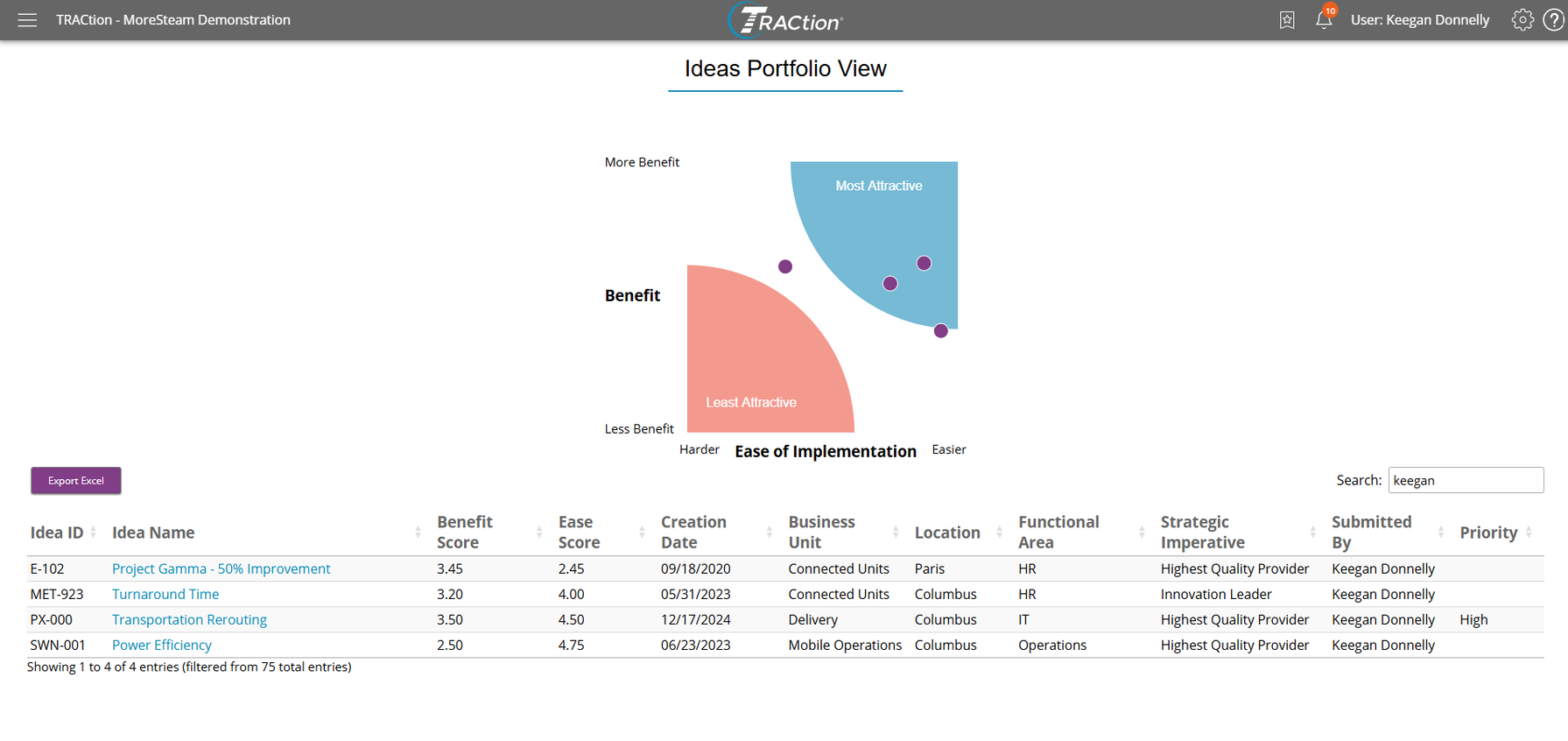Click the TRACtion logo
Viewport: 1568px width, 741px height.
point(785,20)
